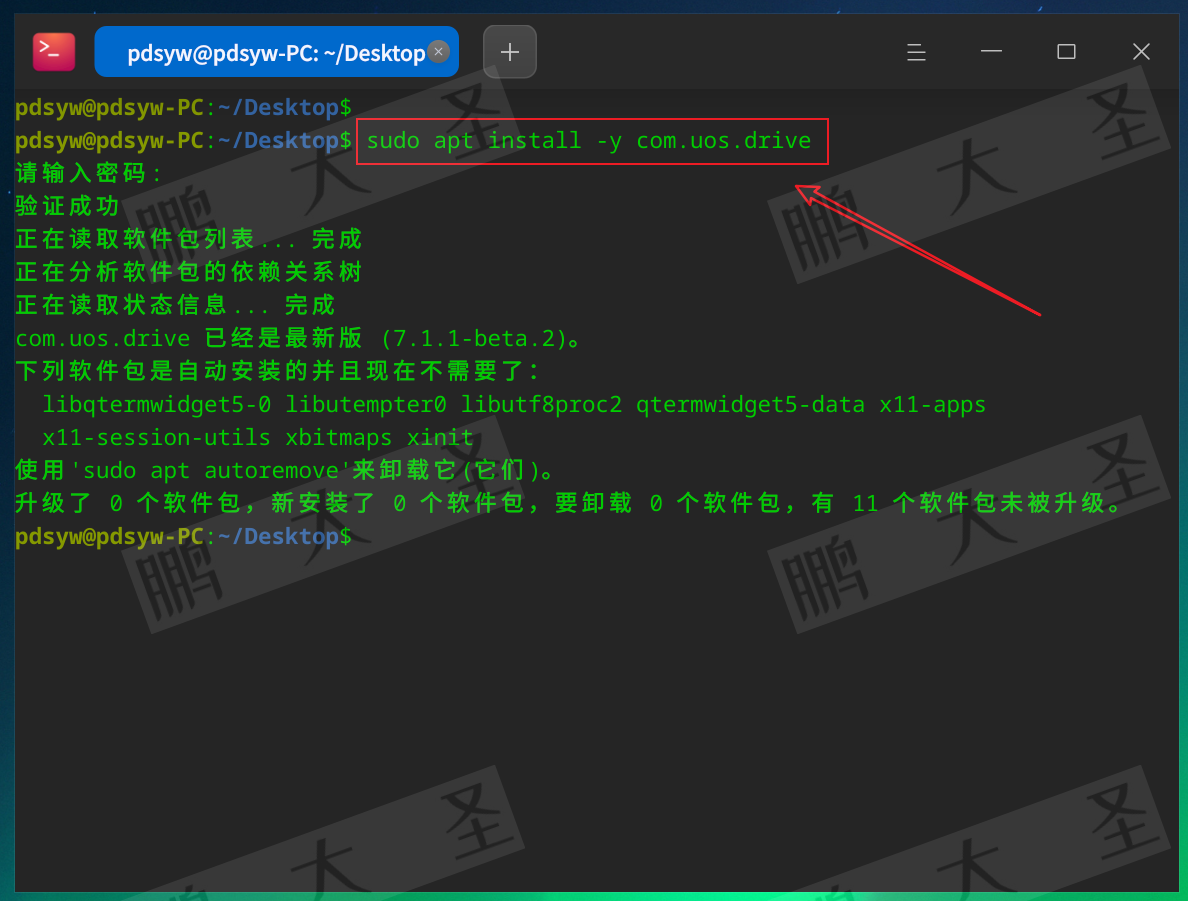Add a new terminal tab with plus button
The width and height of the screenshot is (1188, 901).
tap(510, 52)
